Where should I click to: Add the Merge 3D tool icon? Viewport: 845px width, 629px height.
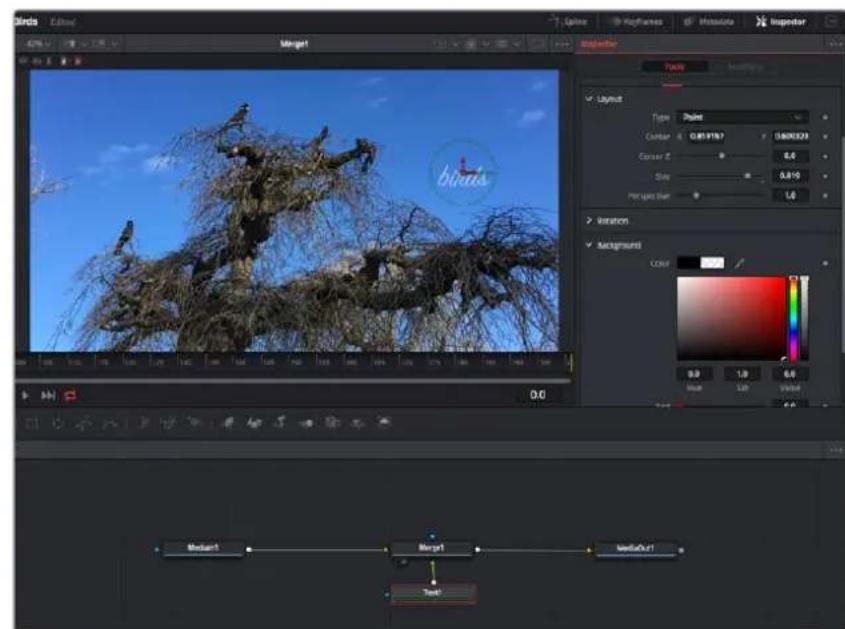(x=306, y=423)
